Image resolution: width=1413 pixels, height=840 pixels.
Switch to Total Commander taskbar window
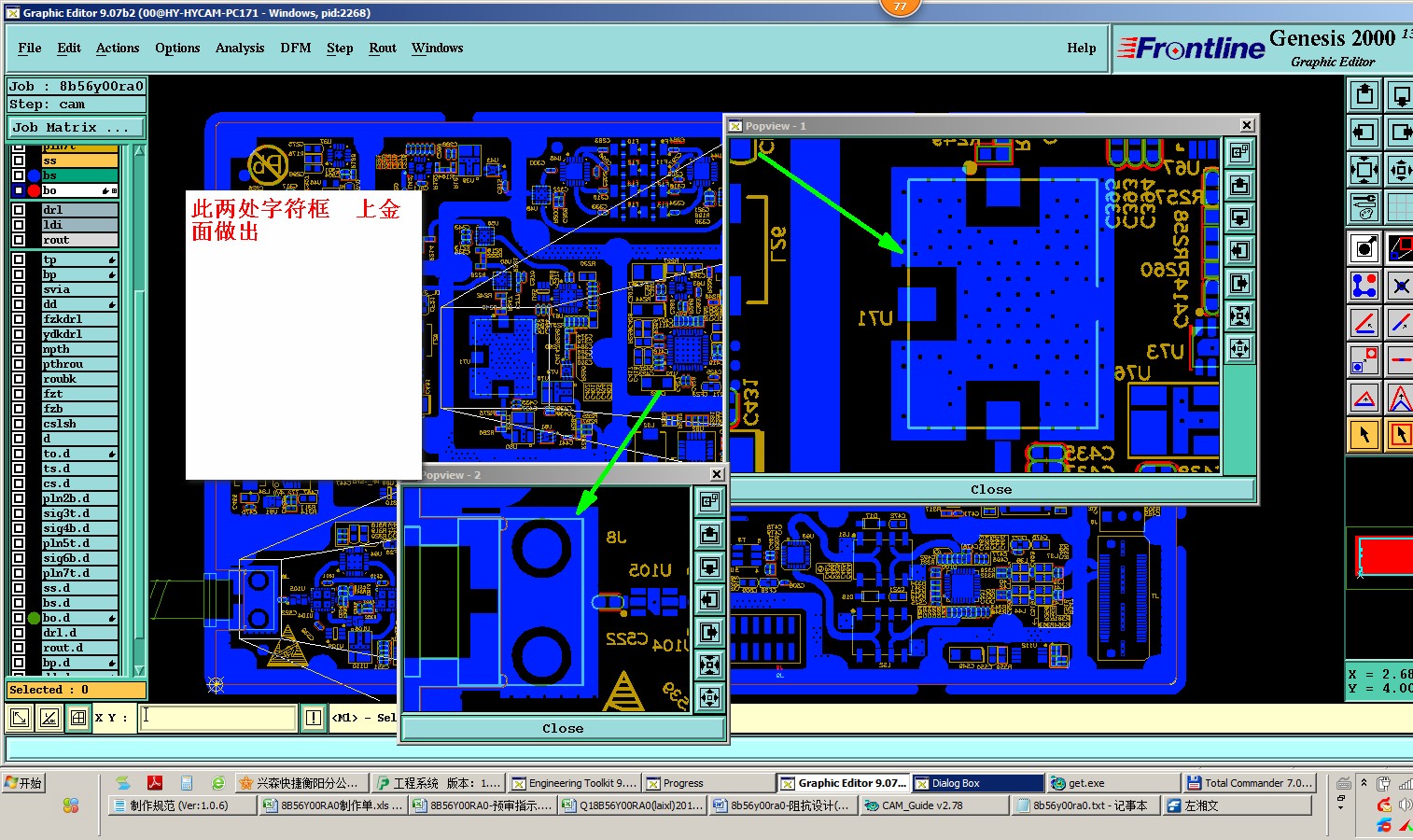1250,783
